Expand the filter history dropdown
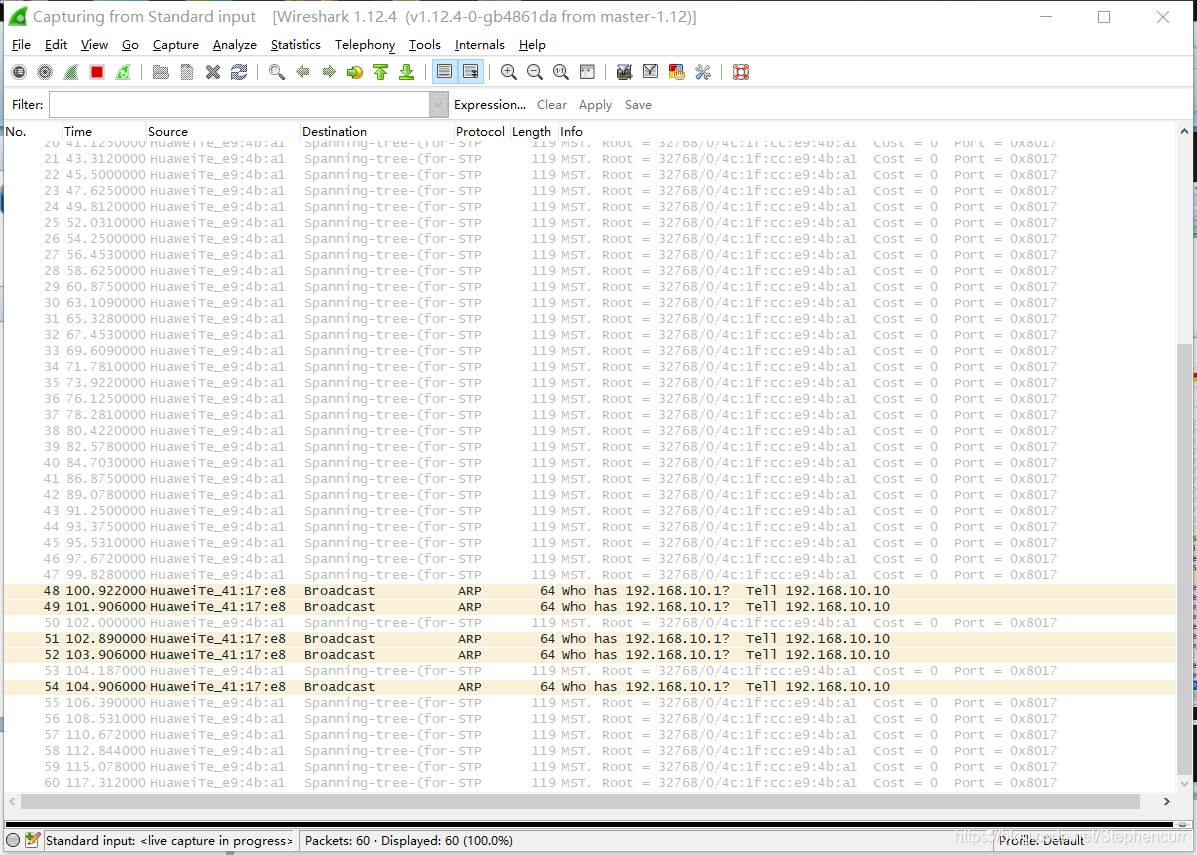Screen dimensions: 1197x855 coord(438,105)
